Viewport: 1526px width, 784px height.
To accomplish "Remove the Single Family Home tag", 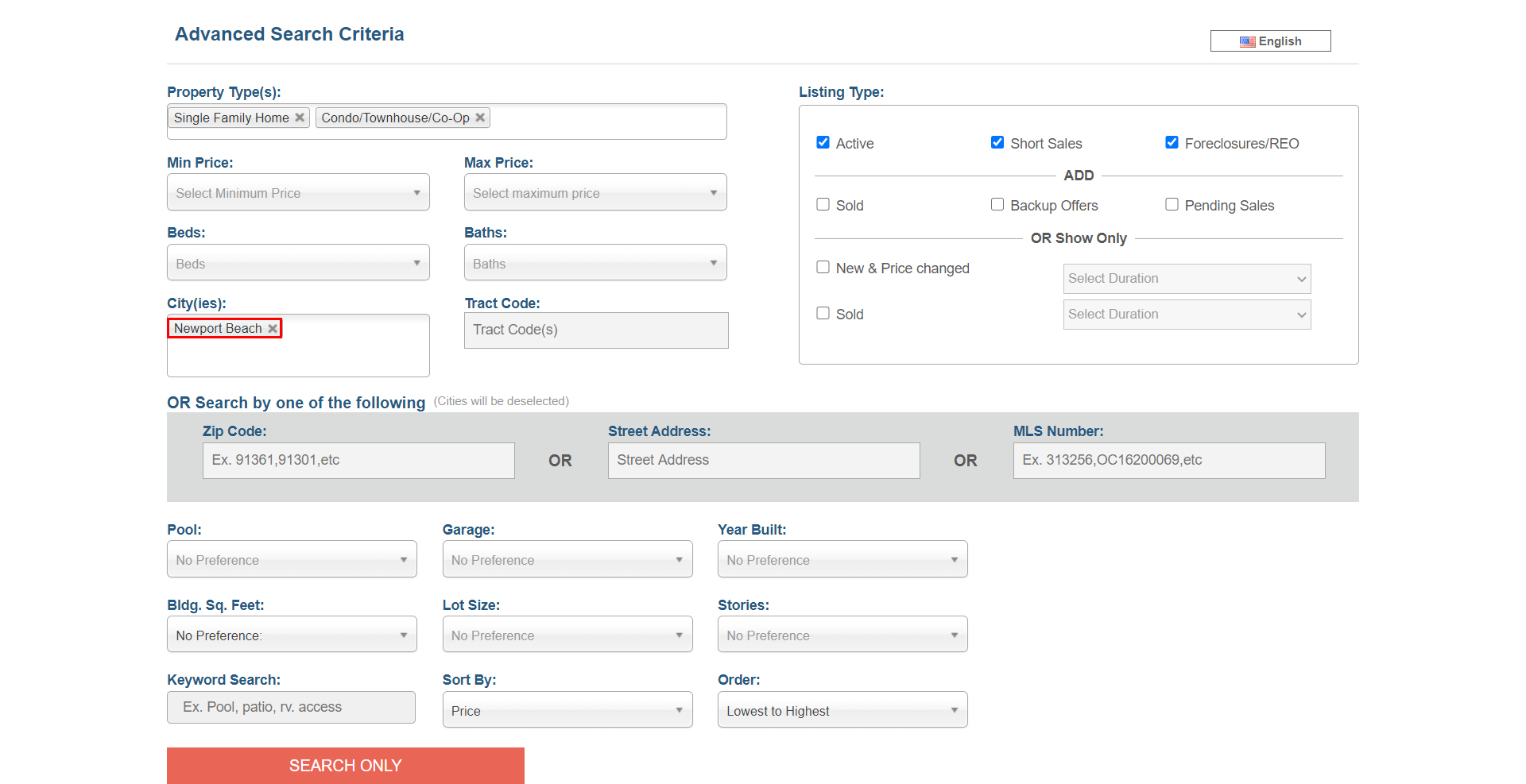I will pyautogui.click(x=300, y=118).
